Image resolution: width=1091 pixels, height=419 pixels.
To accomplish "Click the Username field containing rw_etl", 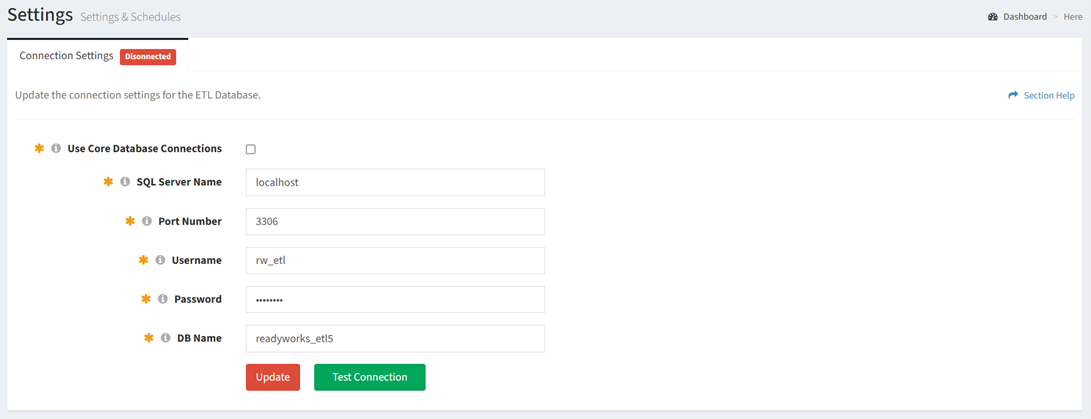I will click(x=395, y=260).
